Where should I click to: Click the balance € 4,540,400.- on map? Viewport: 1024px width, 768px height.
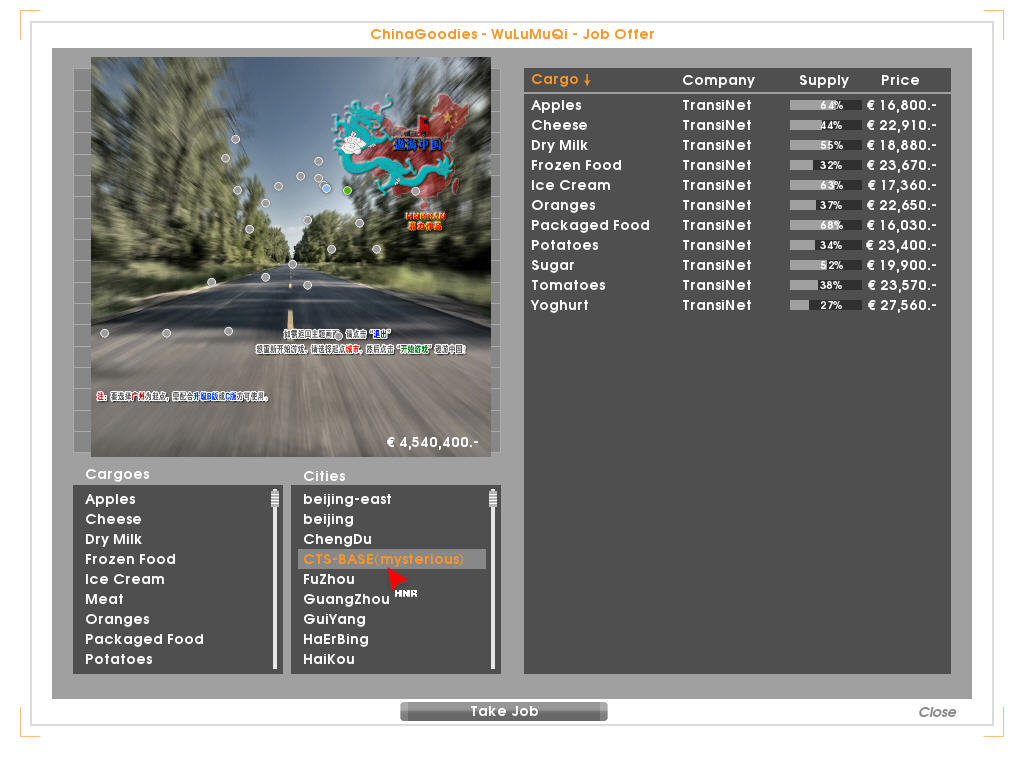pos(432,443)
